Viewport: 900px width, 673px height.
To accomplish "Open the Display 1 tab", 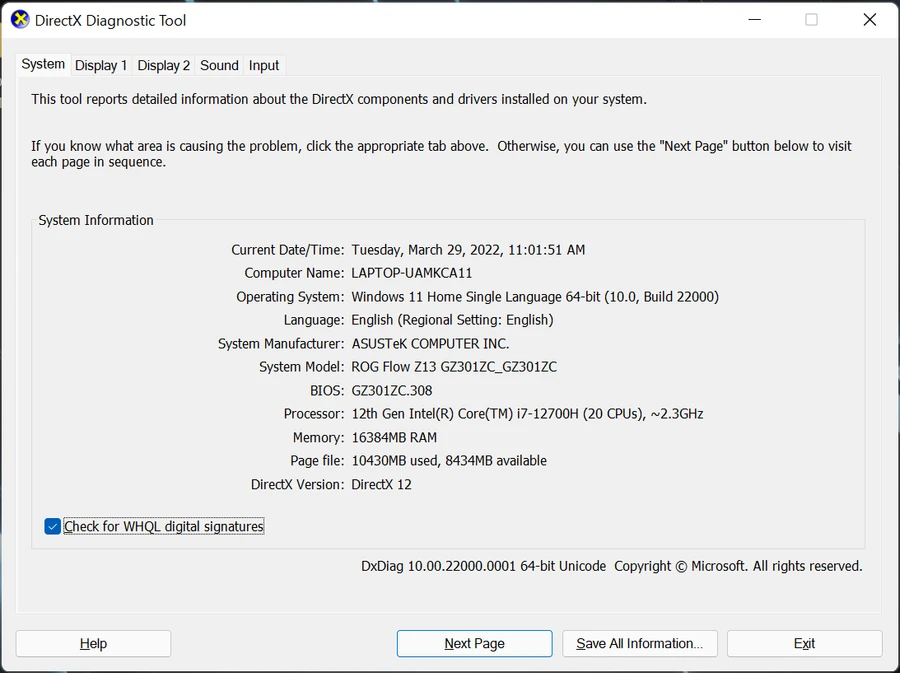I will click(x=101, y=65).
